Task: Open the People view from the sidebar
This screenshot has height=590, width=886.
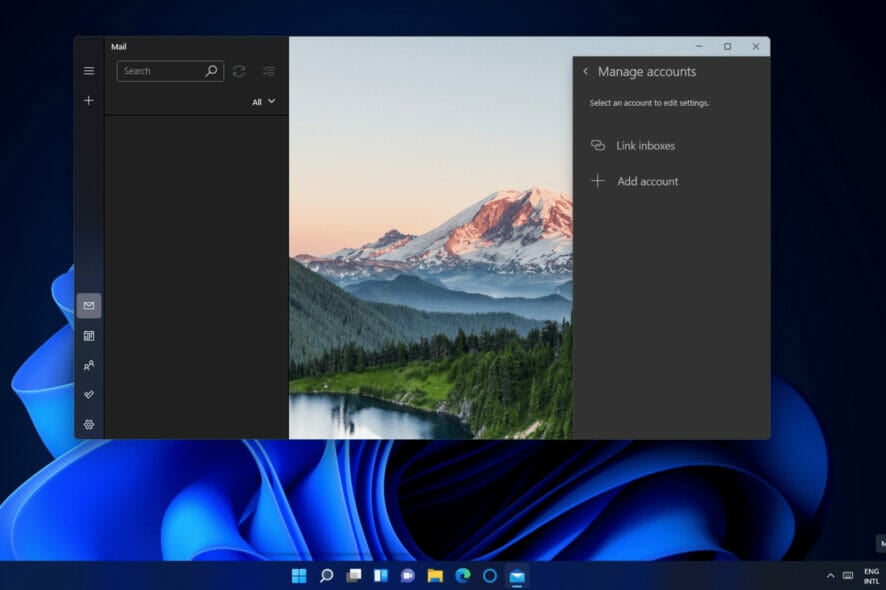Action: point(88,365)
